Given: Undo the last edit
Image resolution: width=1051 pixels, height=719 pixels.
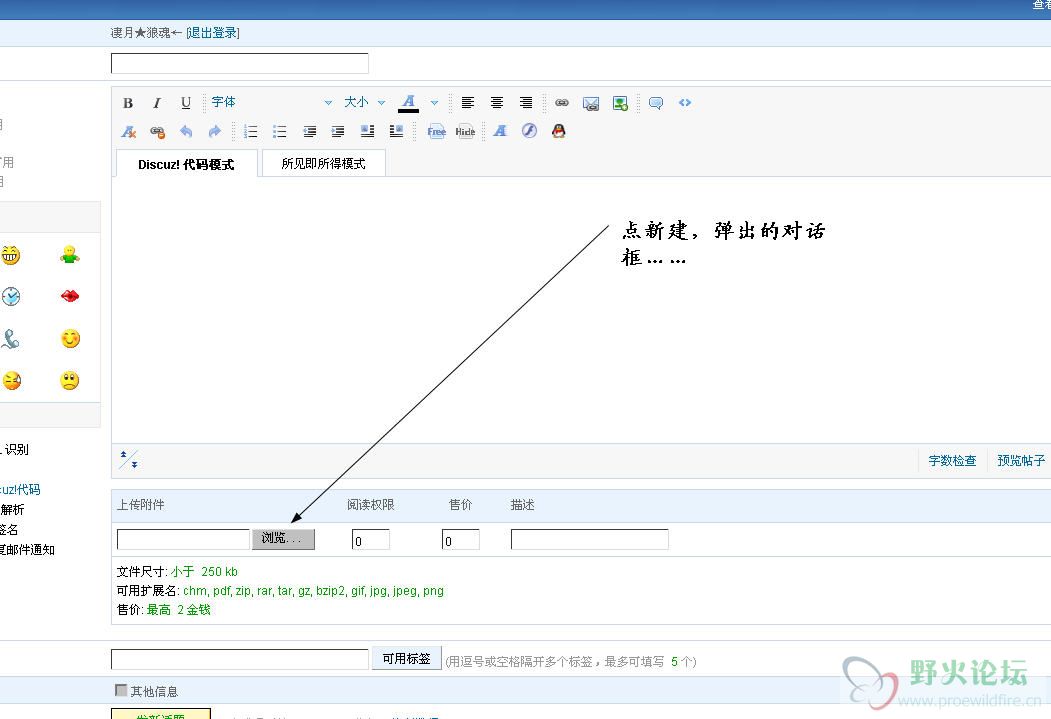Looking at the screenshot, I should 186,131.
